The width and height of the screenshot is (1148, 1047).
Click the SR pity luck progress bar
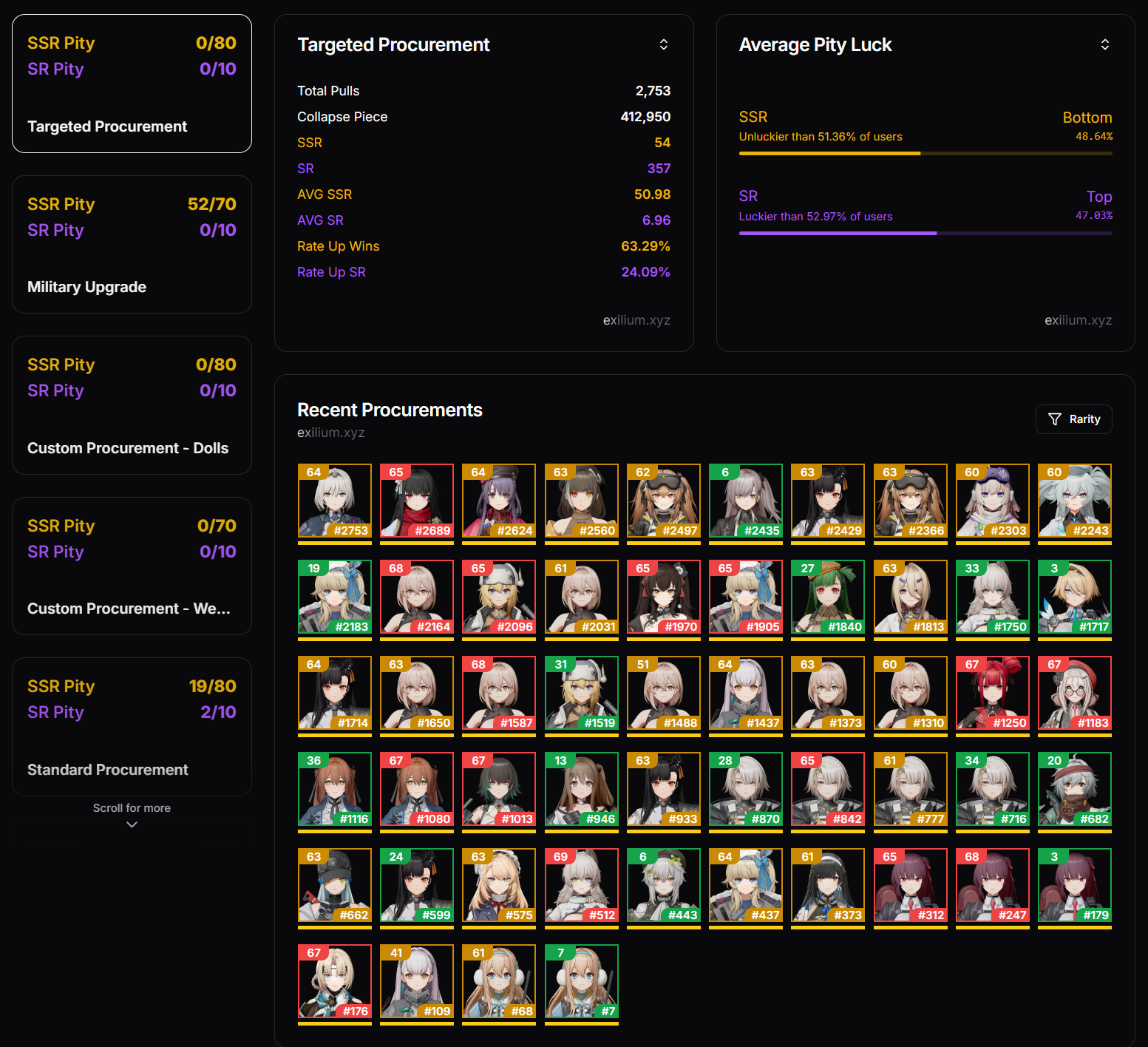925,233
